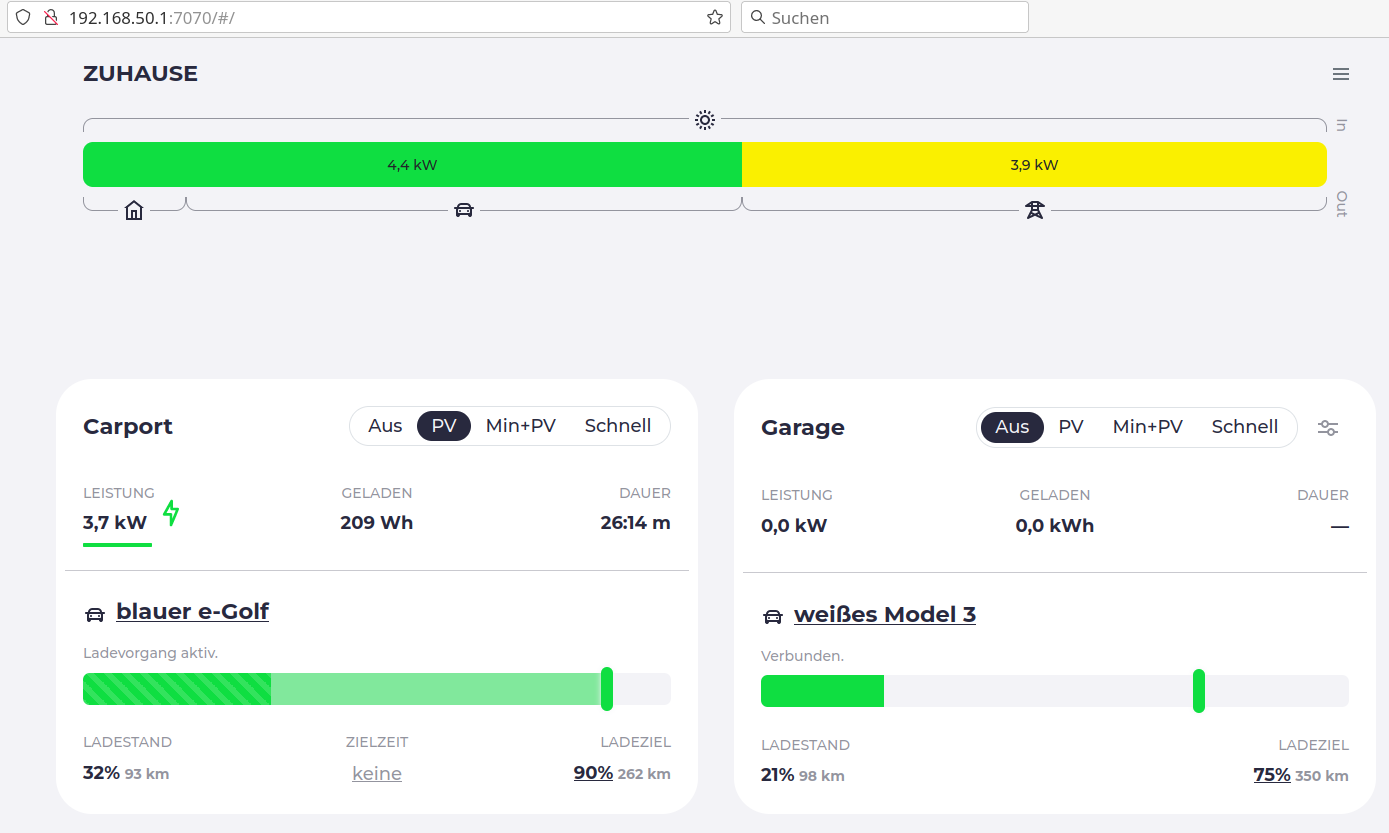Click the search magnifier icon
Screen dimensions: 1389x833
point(758,17)
